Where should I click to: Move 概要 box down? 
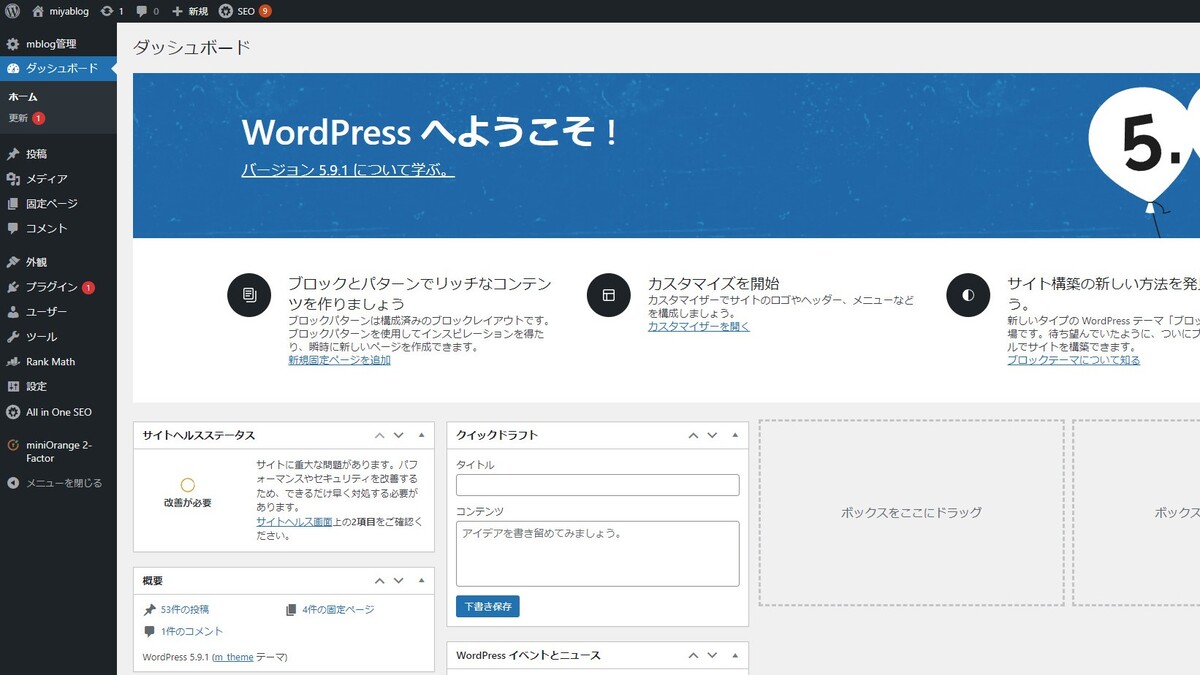point(399,581)
